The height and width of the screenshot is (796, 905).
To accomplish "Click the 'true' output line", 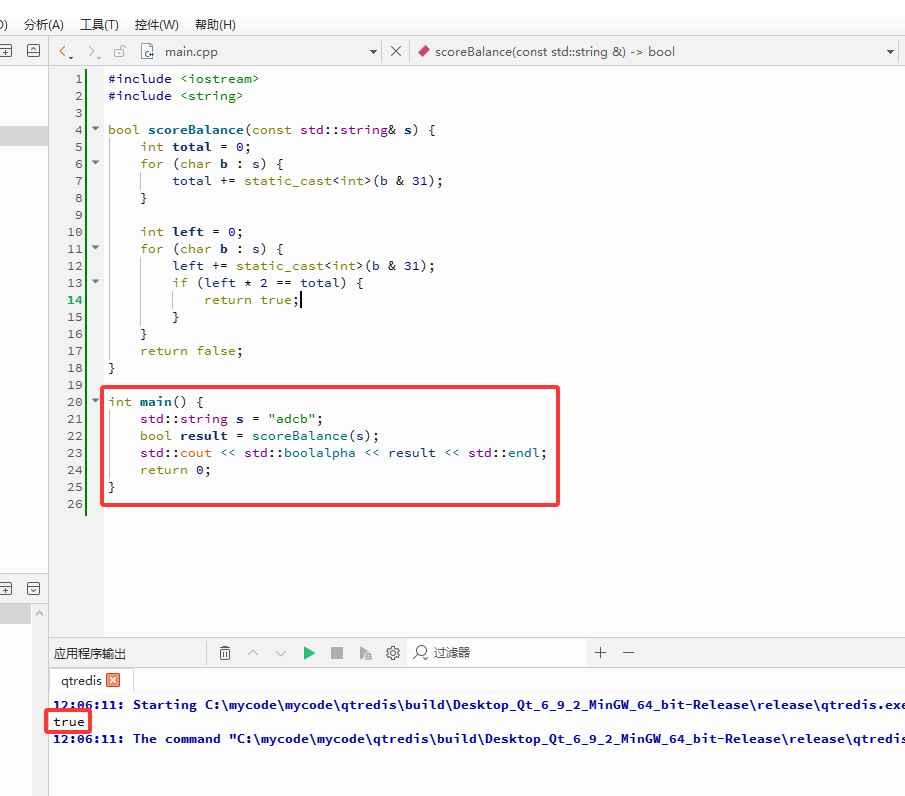I will click(x=69, y=722).
